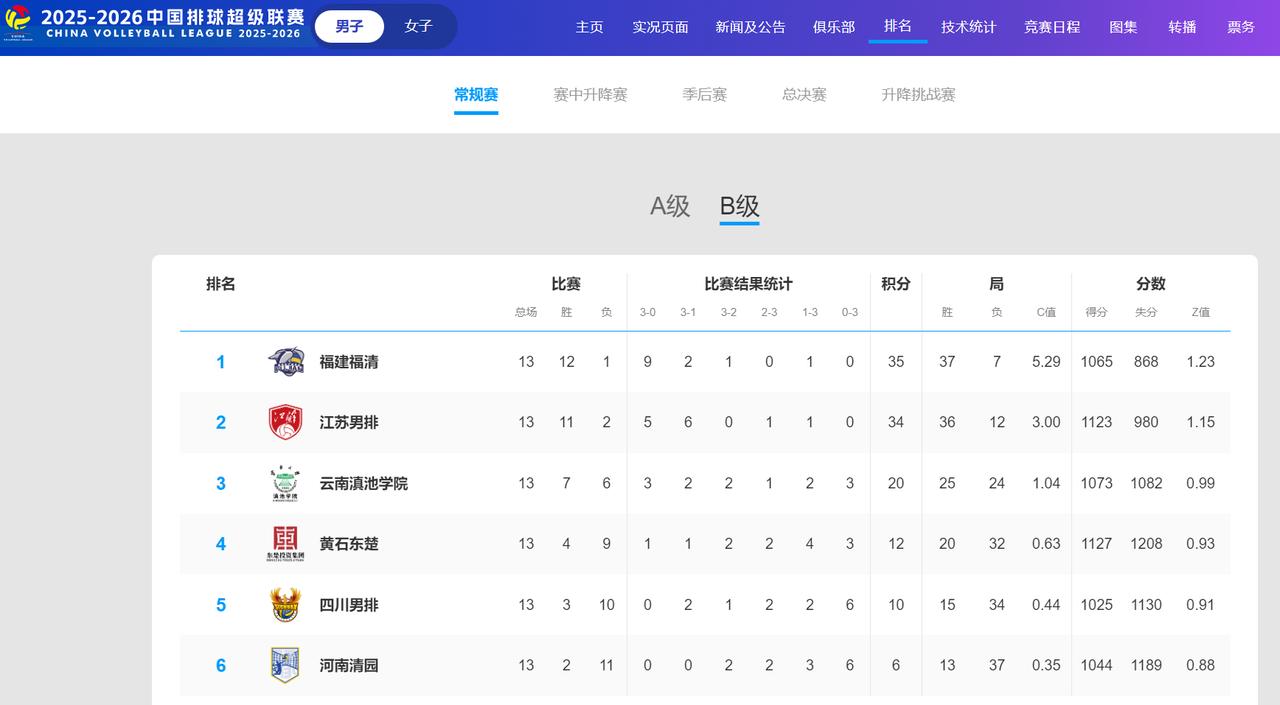Switch to 赛中升降赛 tab
This screenshot has height=705, width=1280.
tap(590, 95)
